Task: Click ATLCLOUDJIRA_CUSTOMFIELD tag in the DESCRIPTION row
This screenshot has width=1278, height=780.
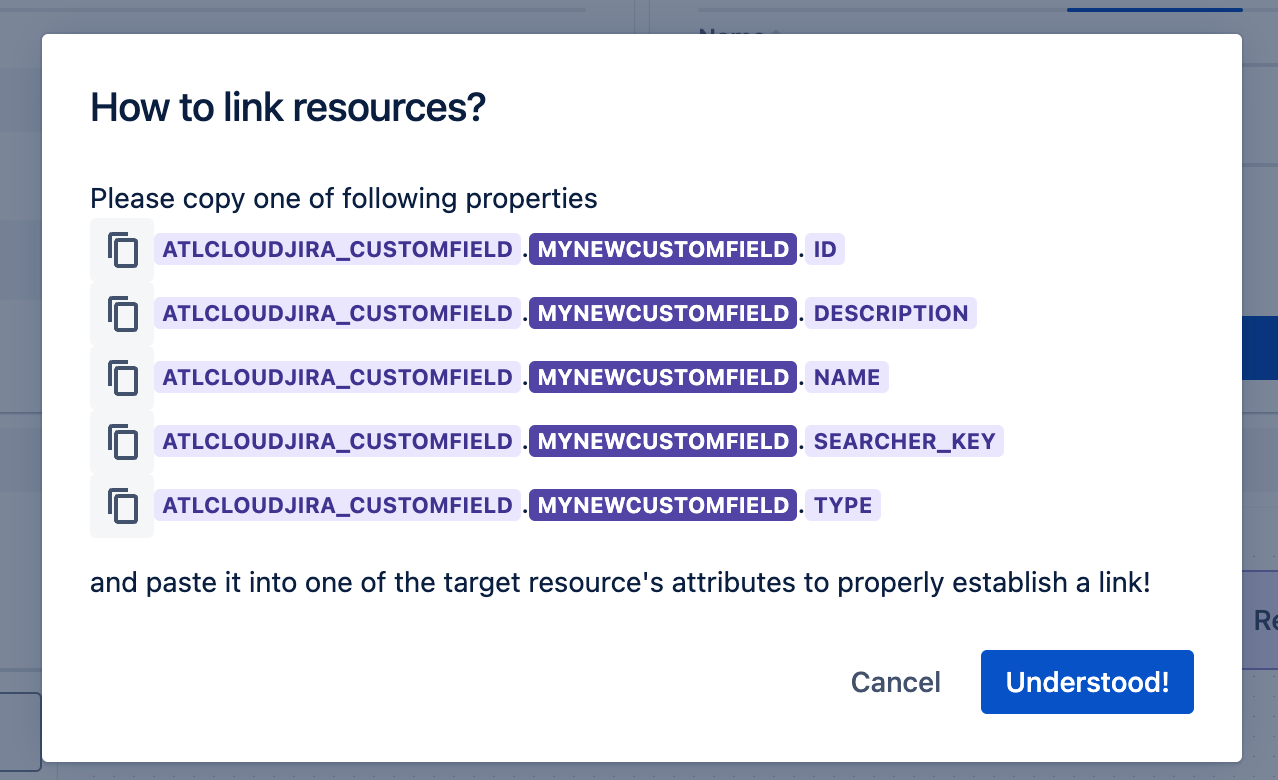Action: point(337,314)
